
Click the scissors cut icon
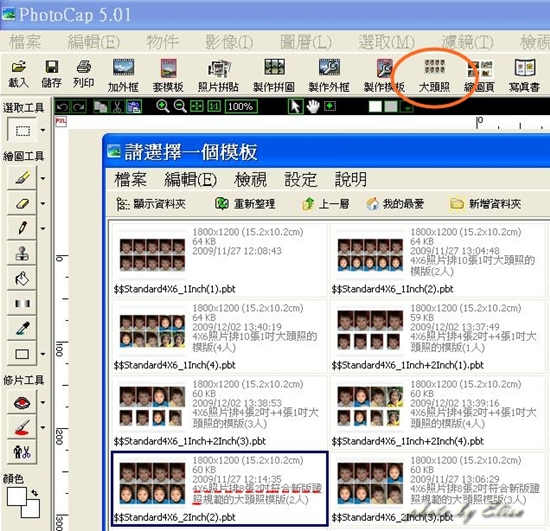click(x=117, y=107)
